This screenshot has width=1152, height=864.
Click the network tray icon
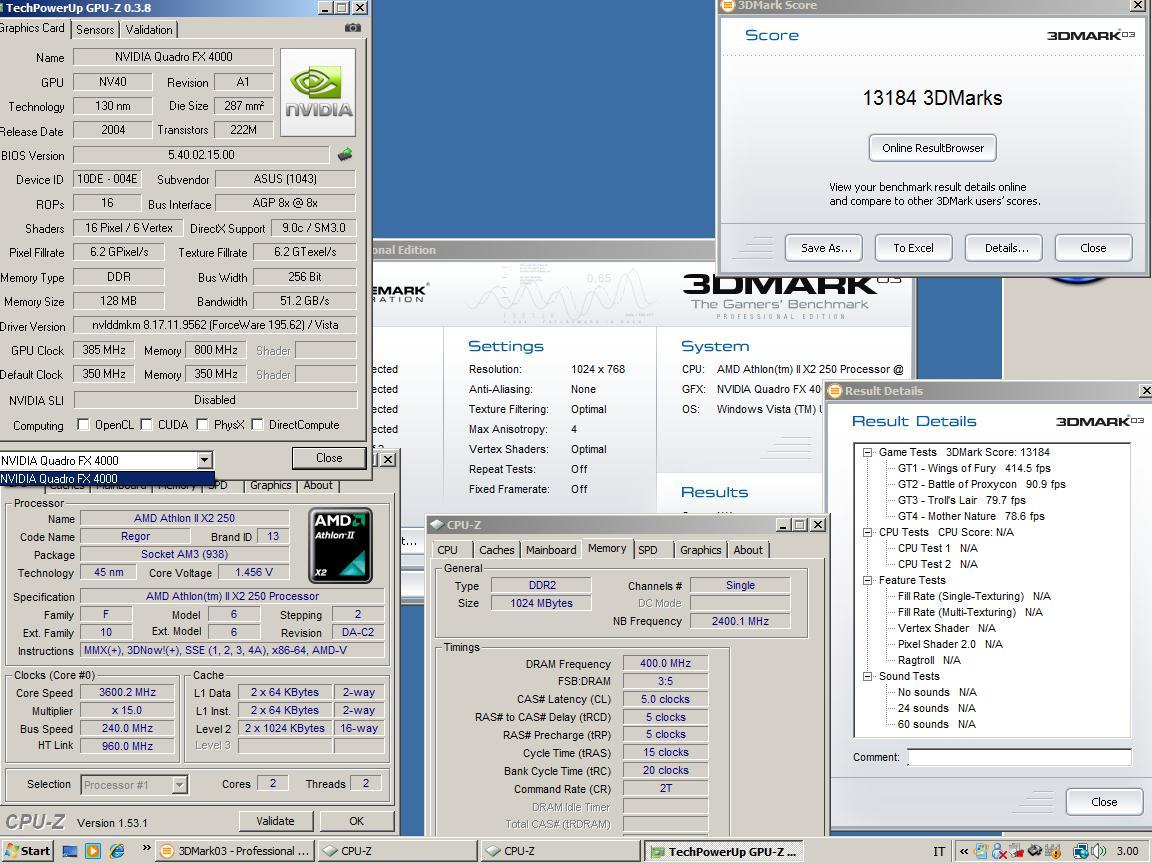[1081, 851]
